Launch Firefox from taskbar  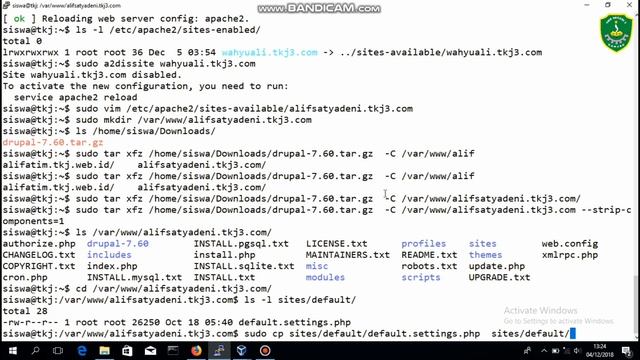pyautogui.click(x=196, y=351)
